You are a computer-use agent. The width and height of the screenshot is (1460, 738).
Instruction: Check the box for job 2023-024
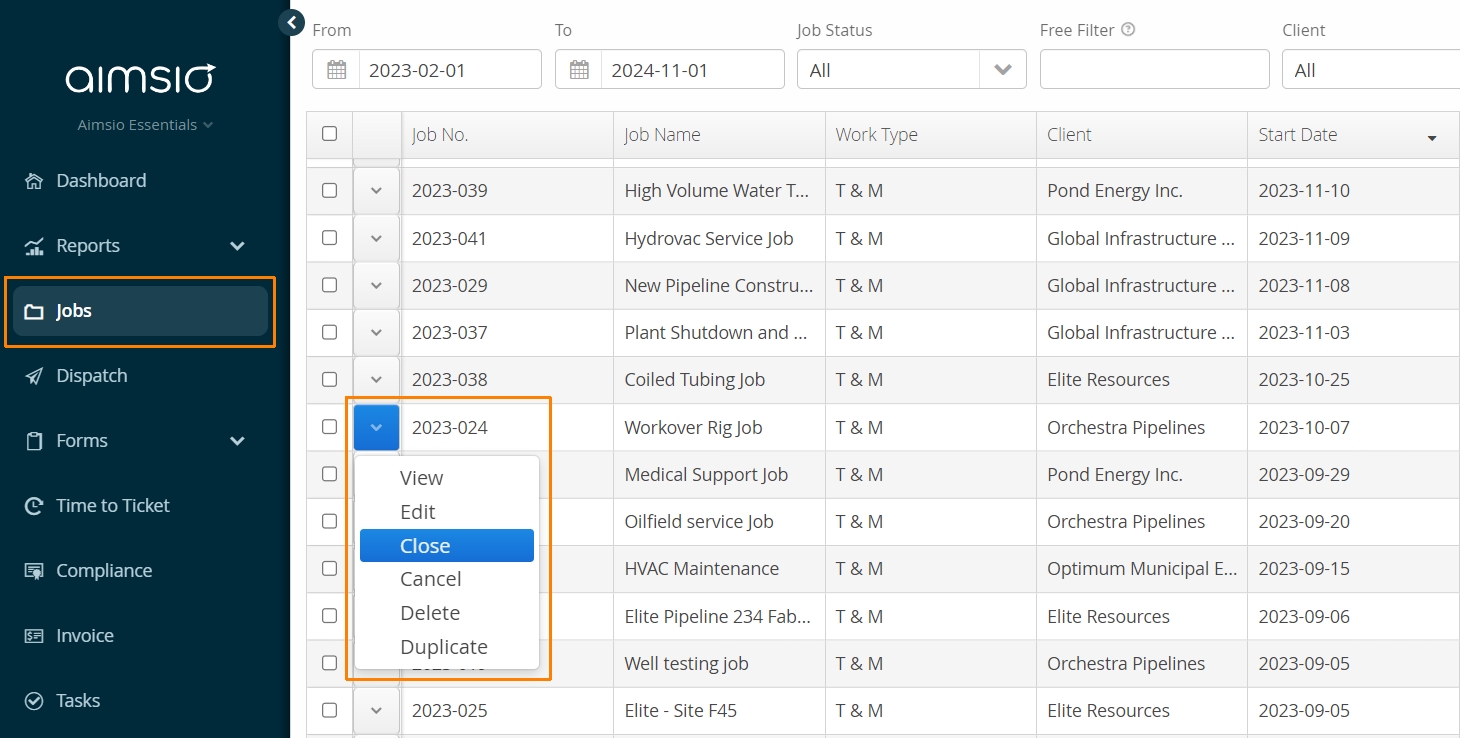tap(329, 427)
